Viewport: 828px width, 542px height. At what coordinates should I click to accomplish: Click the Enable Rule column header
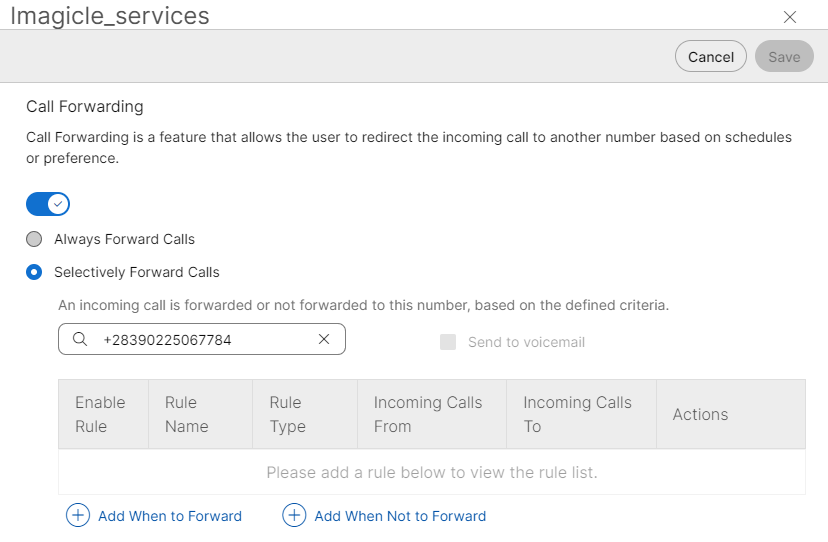(100, 414)
